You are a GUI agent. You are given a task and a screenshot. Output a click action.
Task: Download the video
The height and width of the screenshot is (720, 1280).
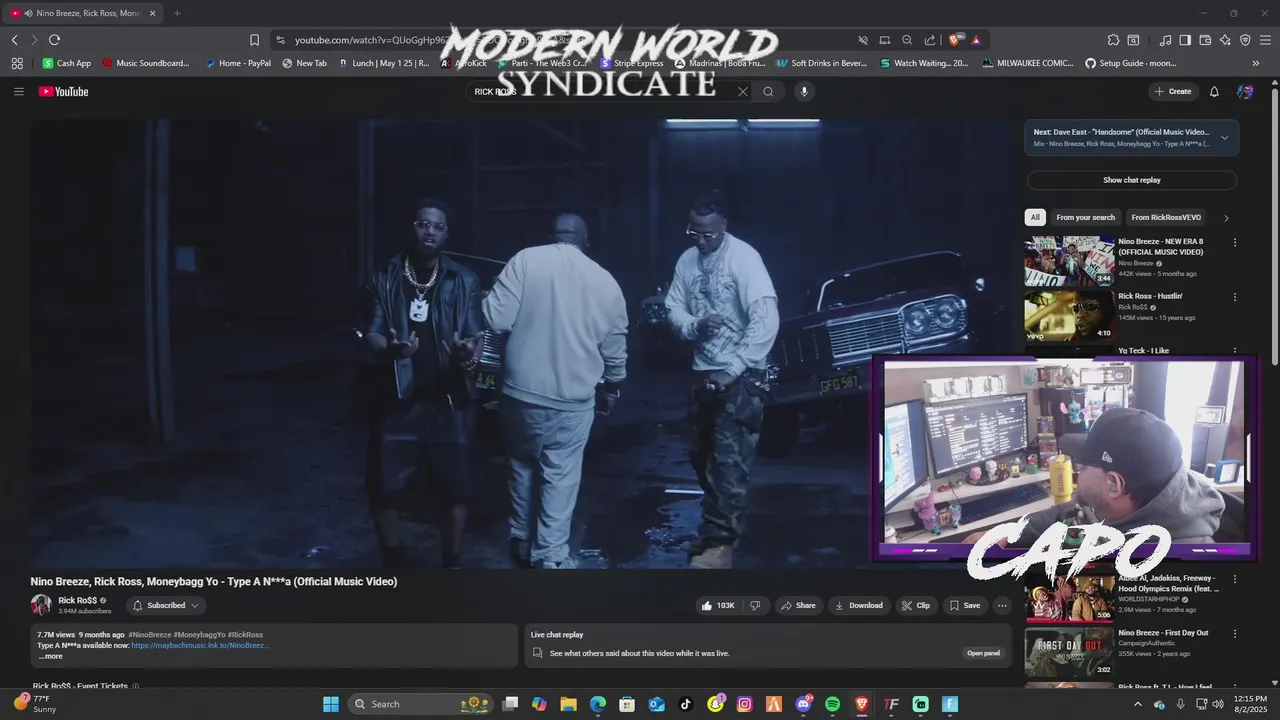pos(859,605)
